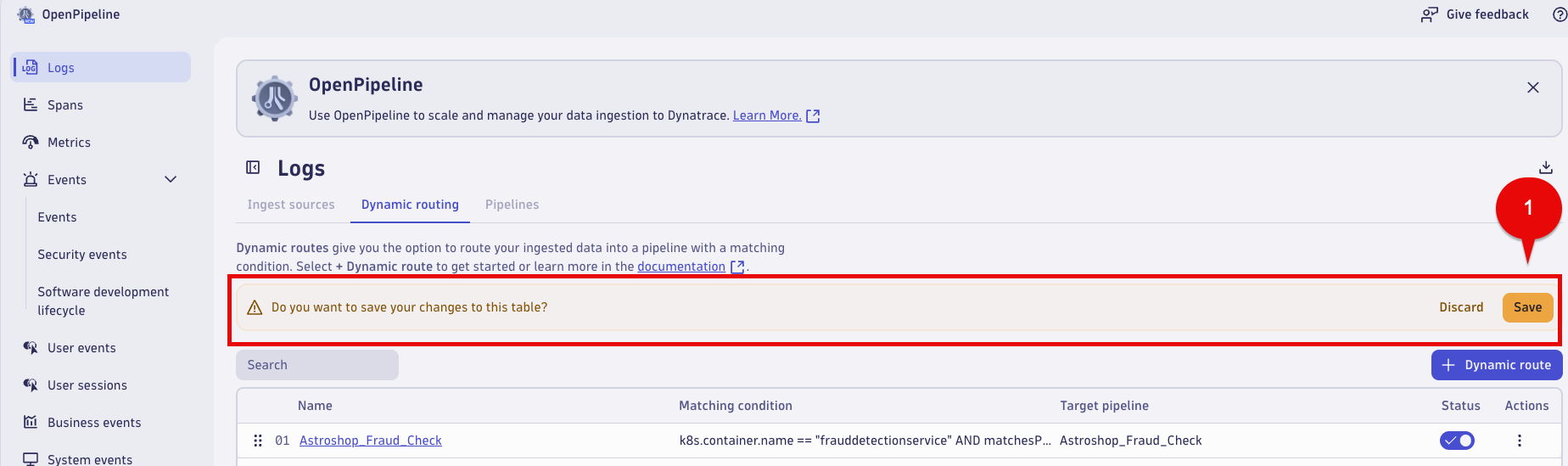The height and width of the screenshot is (466, 1568).
Task: Click the Events alarm icon
Action: 31,179
